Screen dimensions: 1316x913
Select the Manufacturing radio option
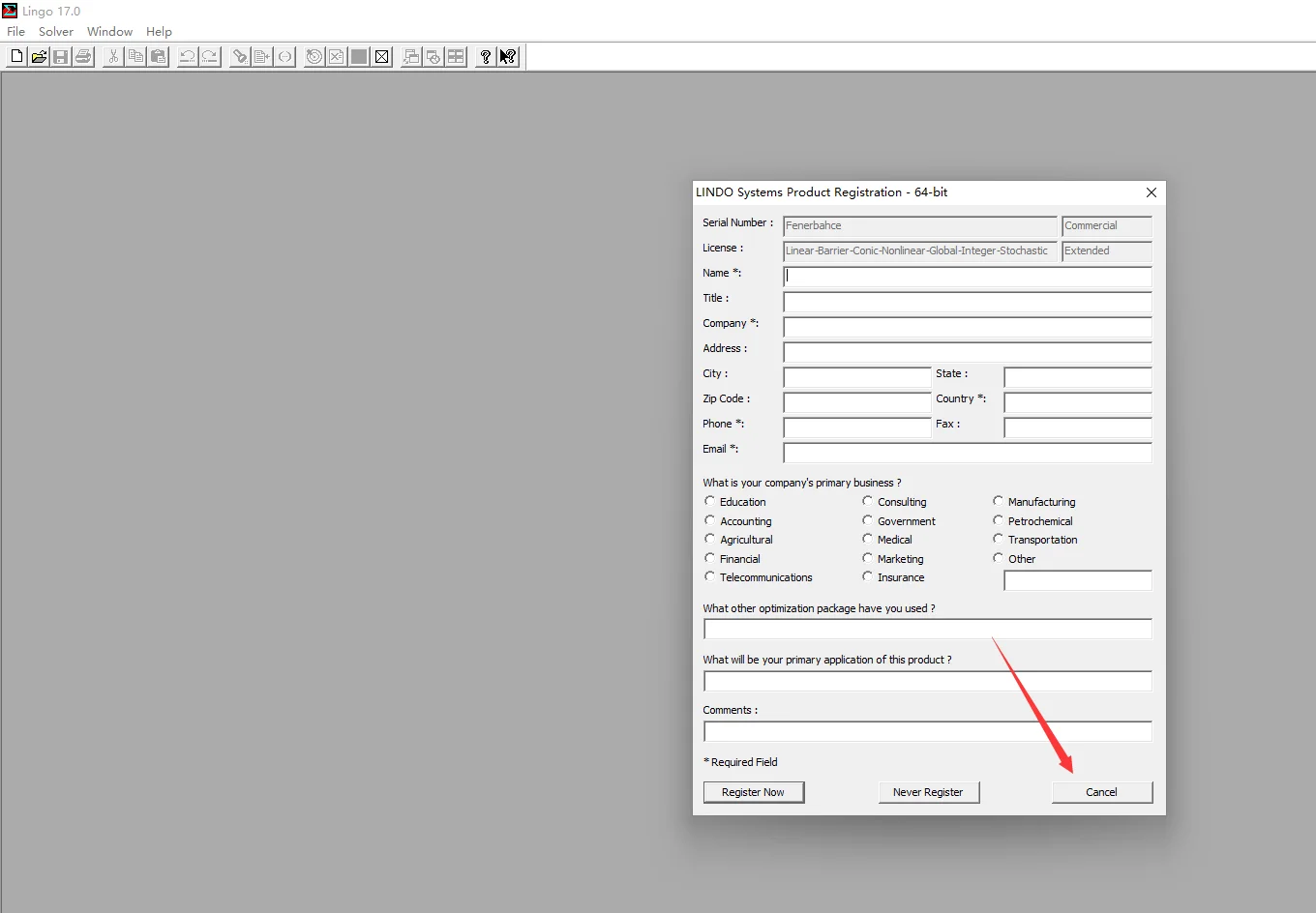998,501
